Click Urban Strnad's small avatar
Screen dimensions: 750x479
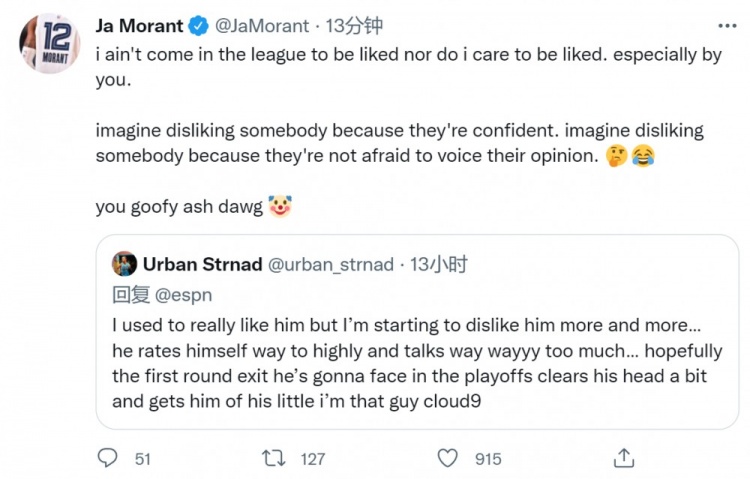click(x=124, y=264)
